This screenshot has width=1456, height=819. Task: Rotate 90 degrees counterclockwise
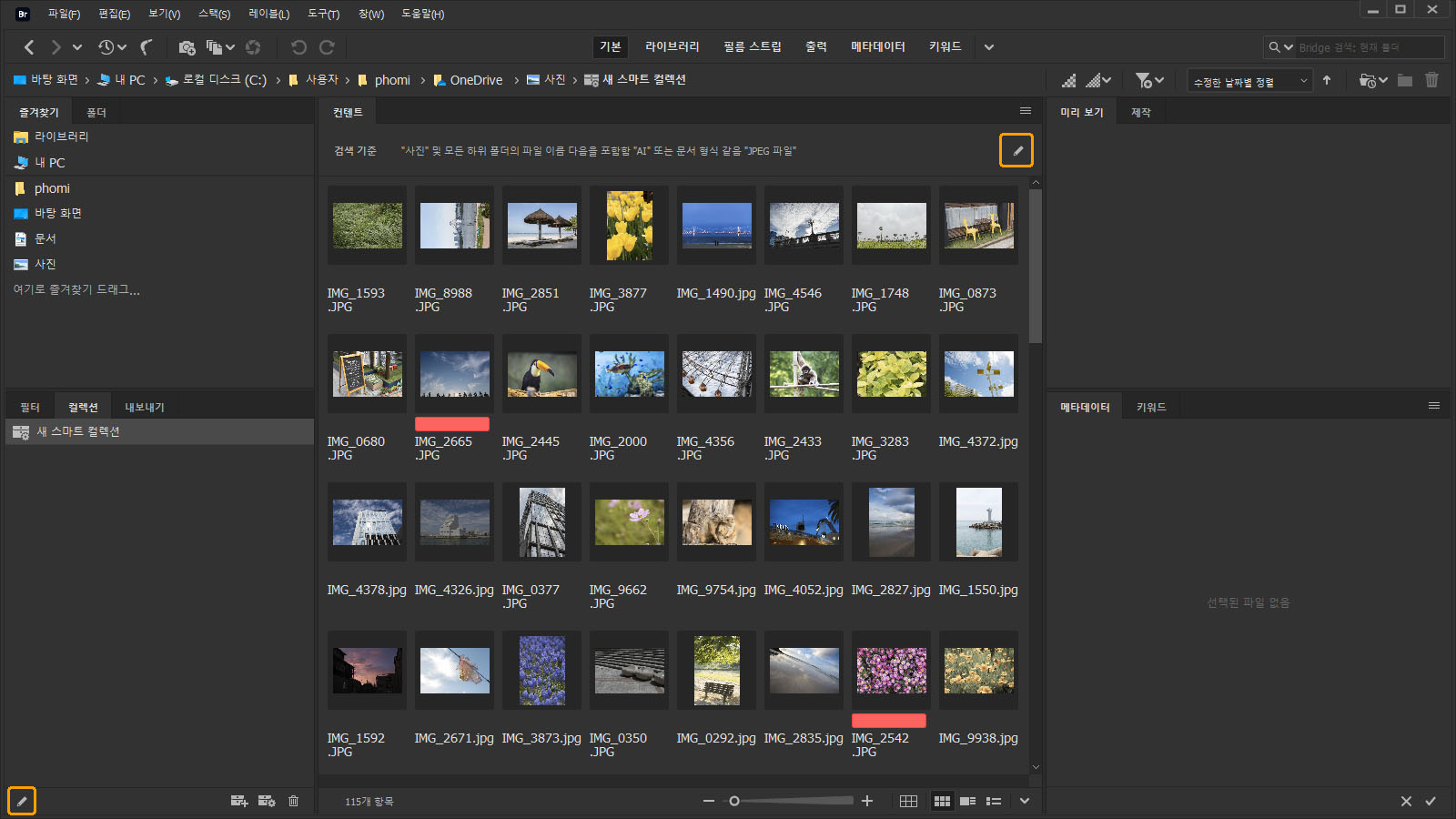click(x=298, y=46)
